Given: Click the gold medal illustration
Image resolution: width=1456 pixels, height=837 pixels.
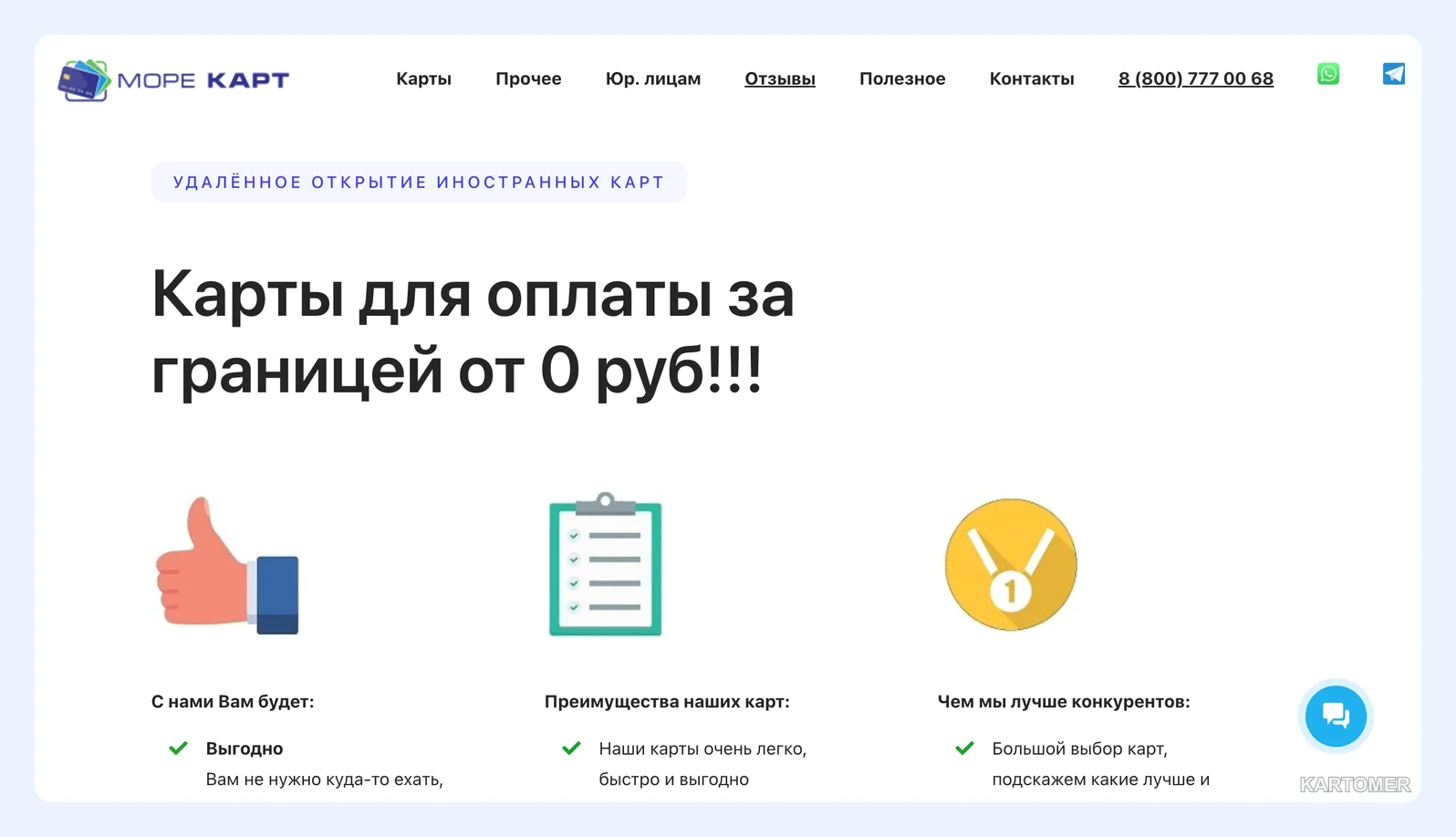Looking at the screenshot, I should tap(1011, 564).
